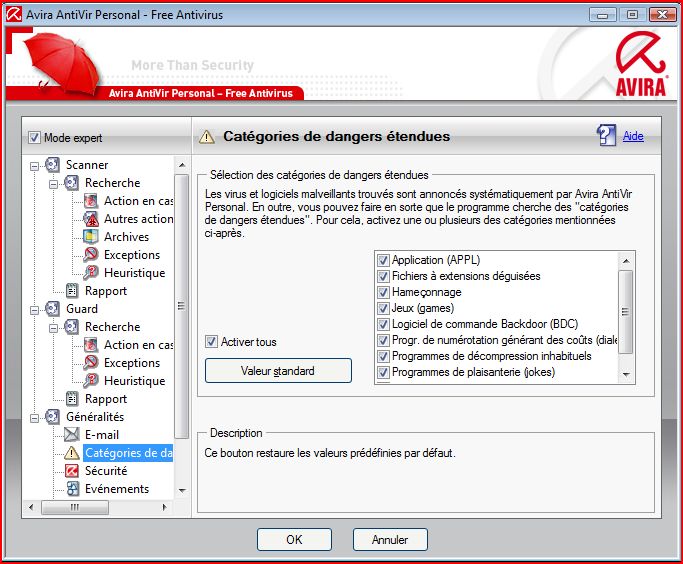This screenshot has height=564, width=683.
Task: Open the Aide help link
Action: click(633, 136)
